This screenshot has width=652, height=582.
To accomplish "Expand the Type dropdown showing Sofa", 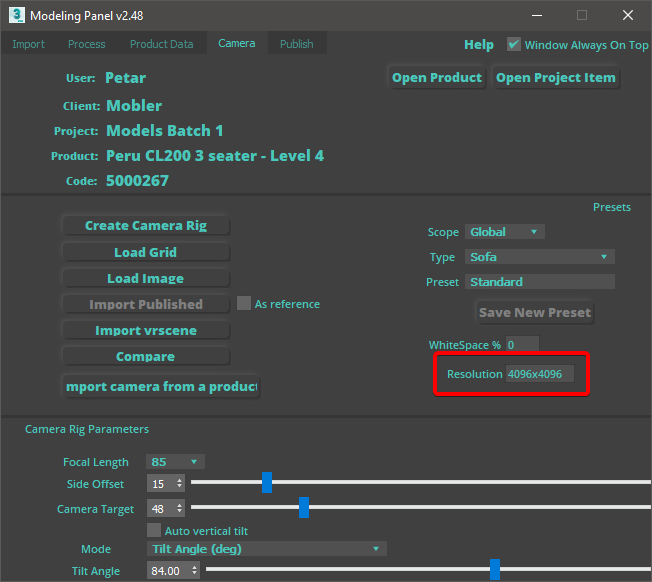I will point(539,257).
